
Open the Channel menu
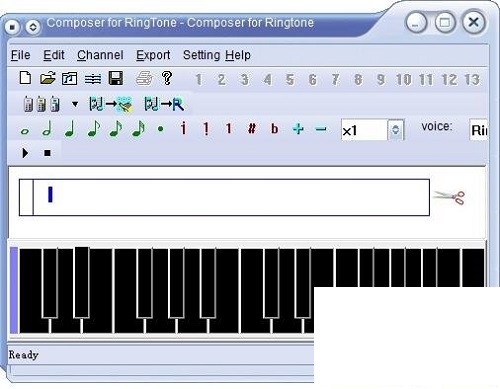100,55
